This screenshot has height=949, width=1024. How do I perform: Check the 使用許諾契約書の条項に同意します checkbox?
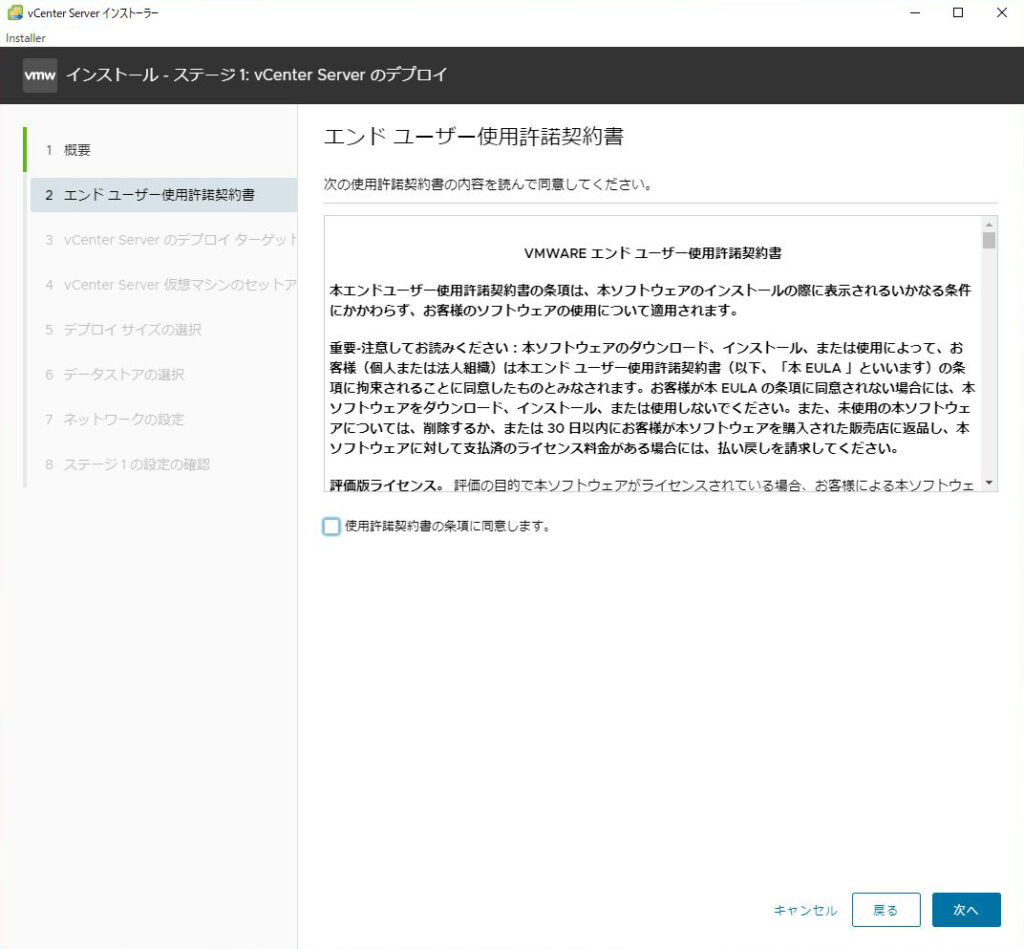331,526
